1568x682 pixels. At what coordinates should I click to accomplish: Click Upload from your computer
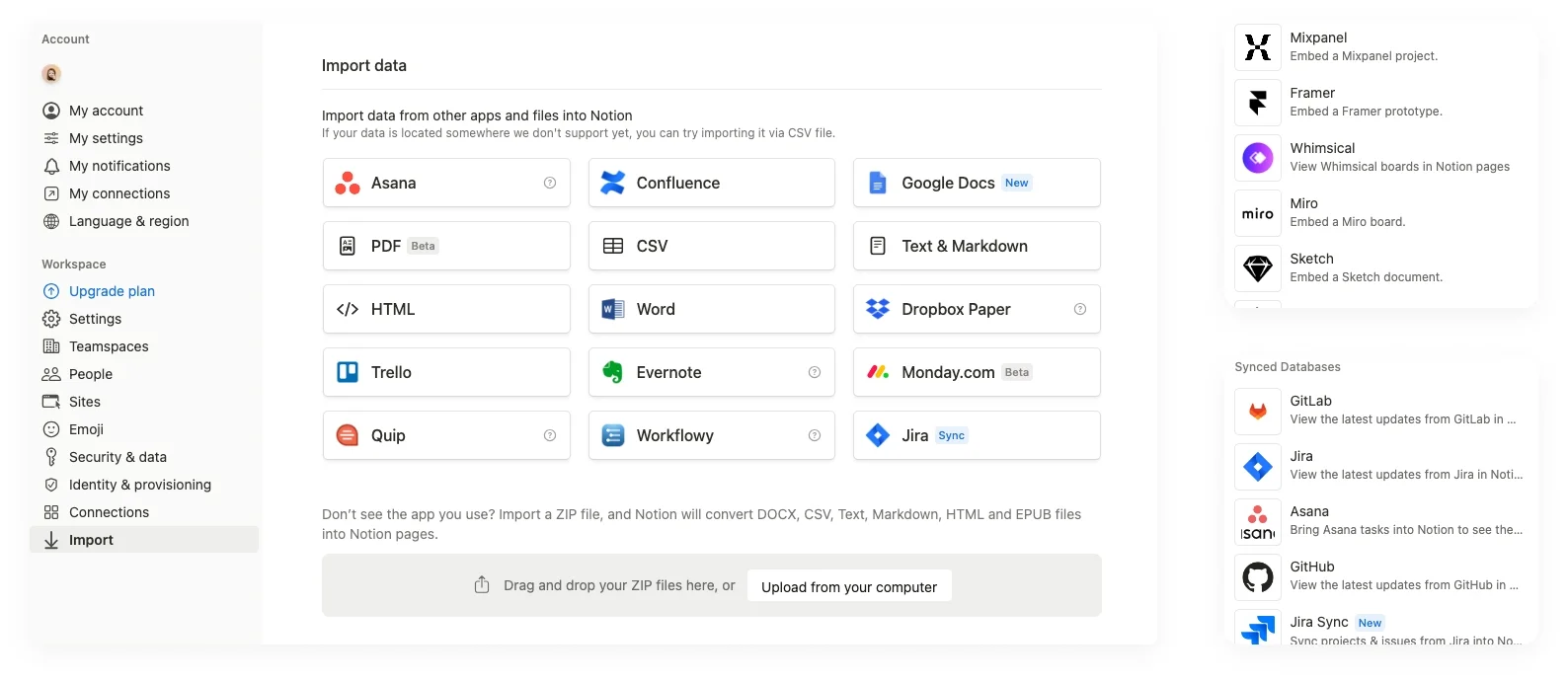click(849, 586)
